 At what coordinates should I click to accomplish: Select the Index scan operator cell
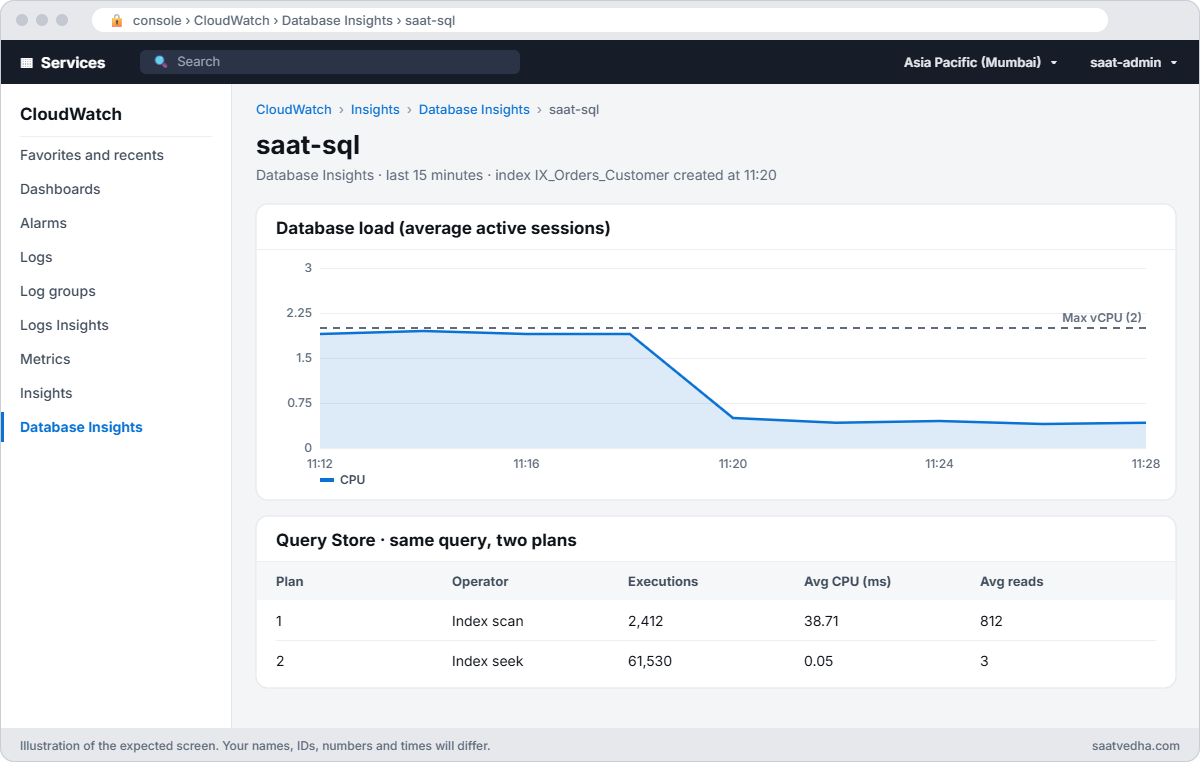click(x=488, y=621)
